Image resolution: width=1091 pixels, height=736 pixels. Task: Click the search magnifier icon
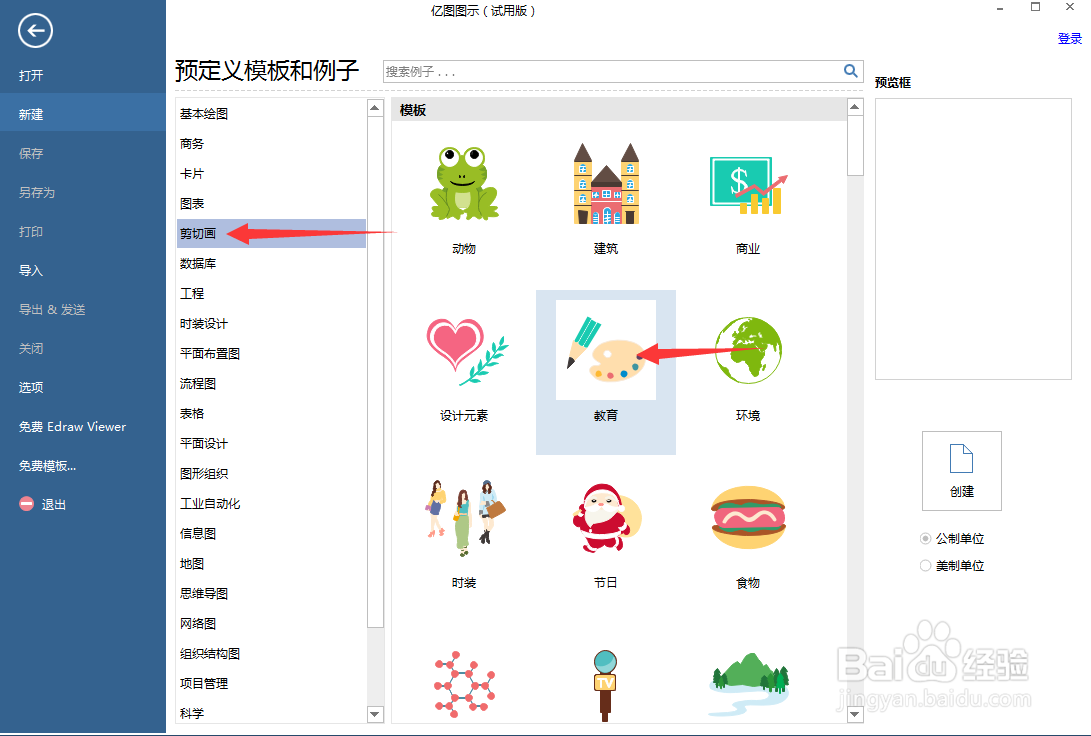(850, 71)
